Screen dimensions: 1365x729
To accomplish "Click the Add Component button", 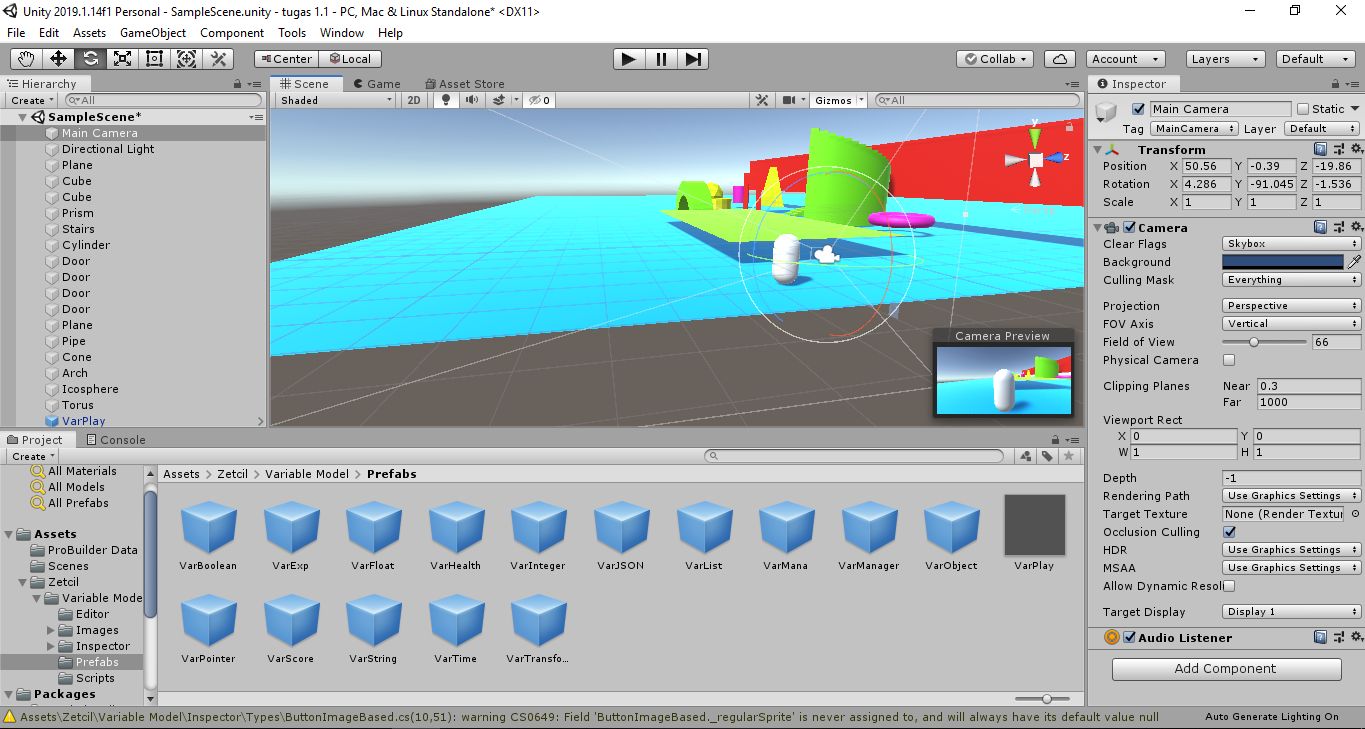I will 1226,668.
